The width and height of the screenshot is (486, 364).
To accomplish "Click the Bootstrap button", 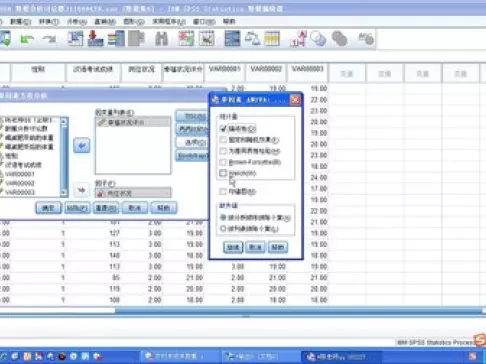I will pos(192,156).
